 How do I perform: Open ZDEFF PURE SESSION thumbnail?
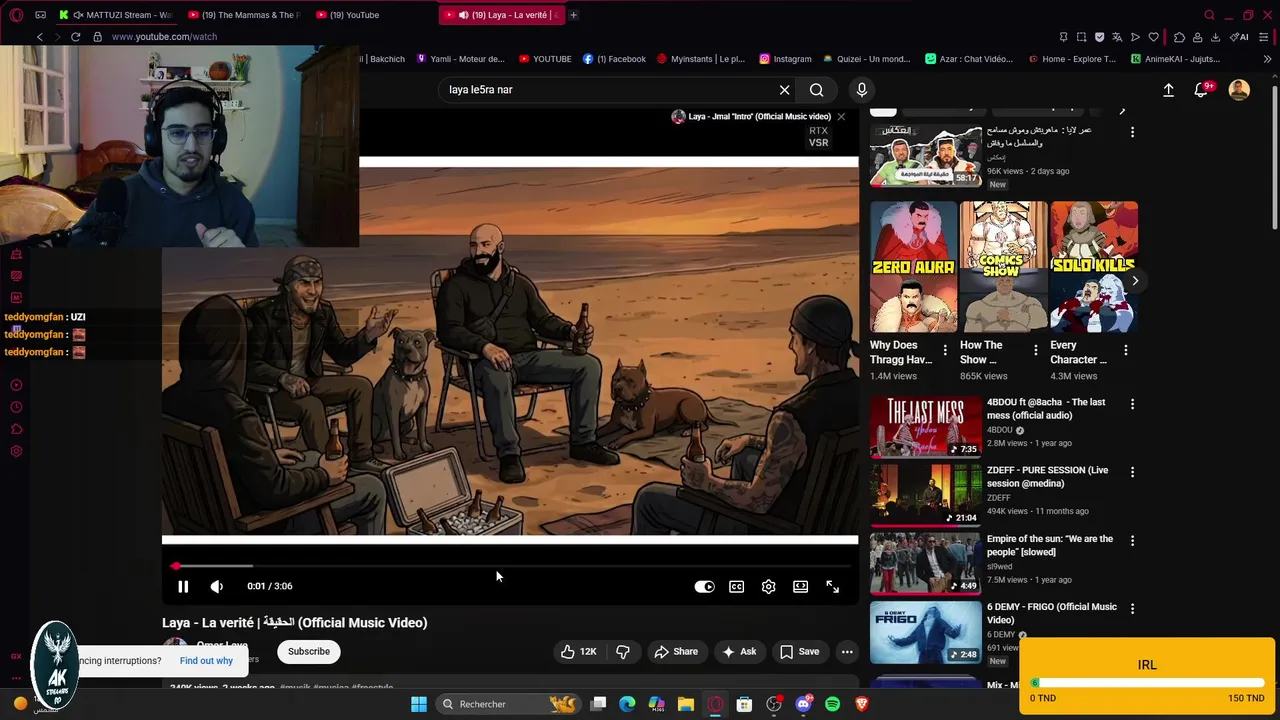[926, 495]
